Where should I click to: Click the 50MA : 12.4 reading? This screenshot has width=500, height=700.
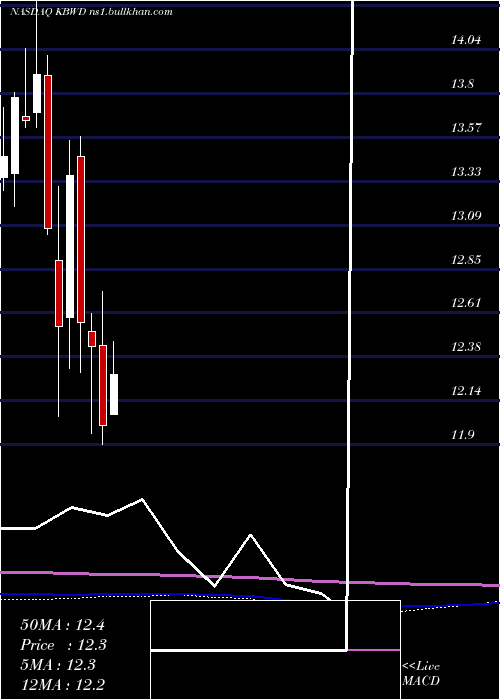(62, 625)
